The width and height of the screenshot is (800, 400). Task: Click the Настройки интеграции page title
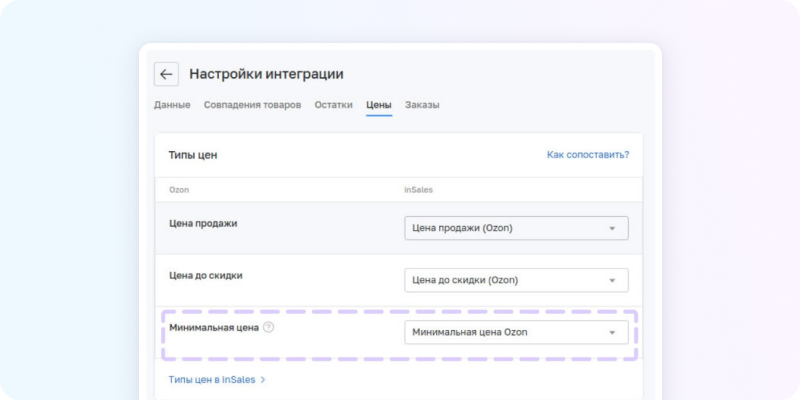266,74
